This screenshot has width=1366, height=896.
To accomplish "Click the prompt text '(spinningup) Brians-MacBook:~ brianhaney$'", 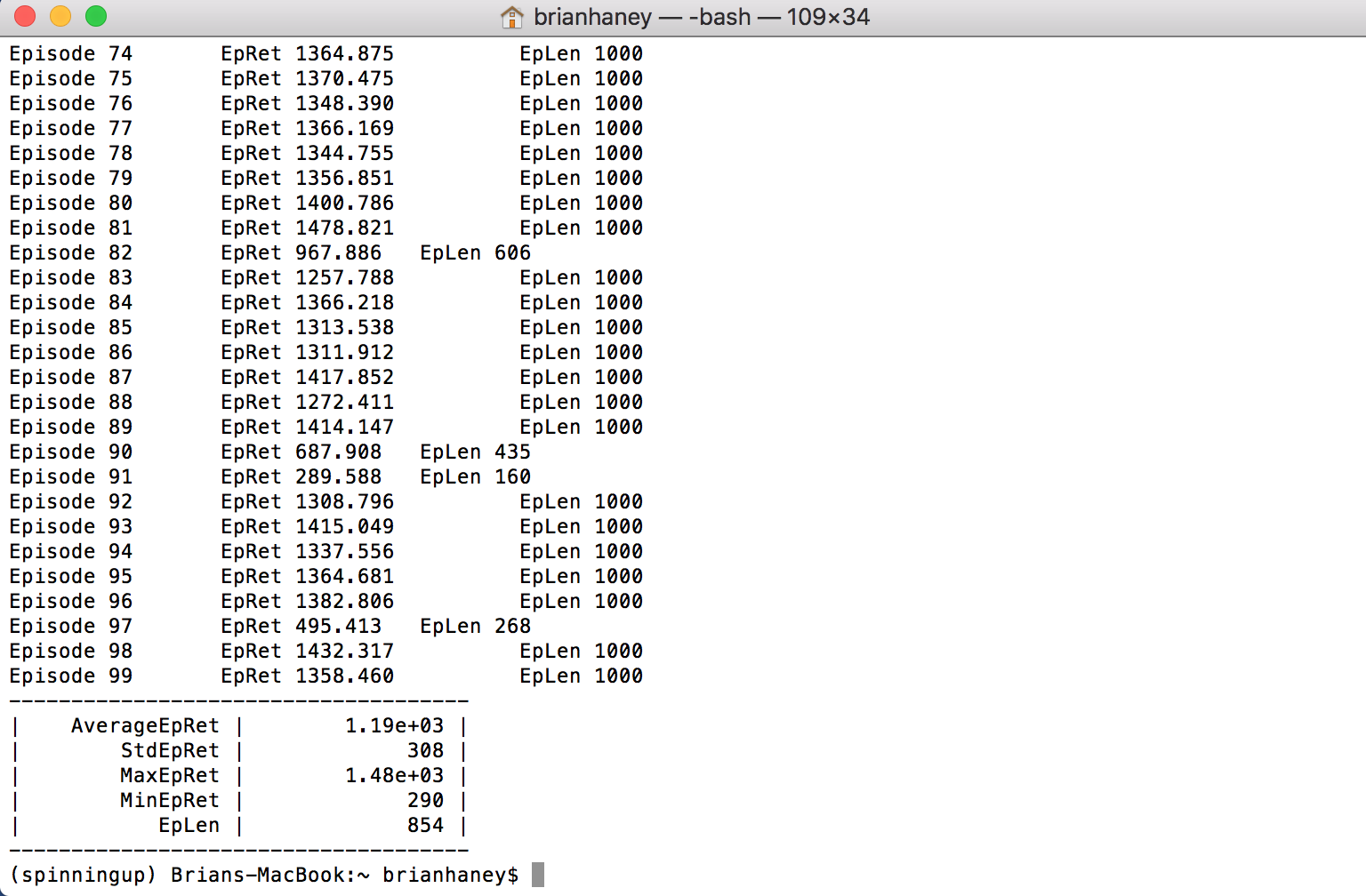I will pyautogui.click(x=264, y=875).
